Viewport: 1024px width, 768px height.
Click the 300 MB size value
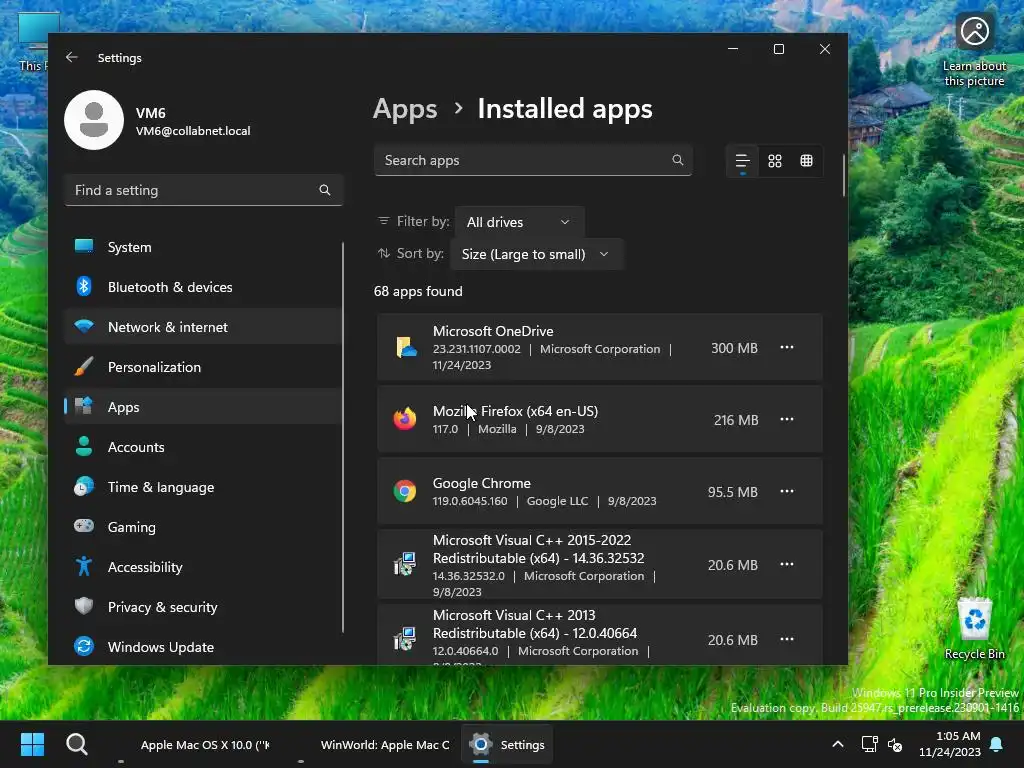[734, 348]
